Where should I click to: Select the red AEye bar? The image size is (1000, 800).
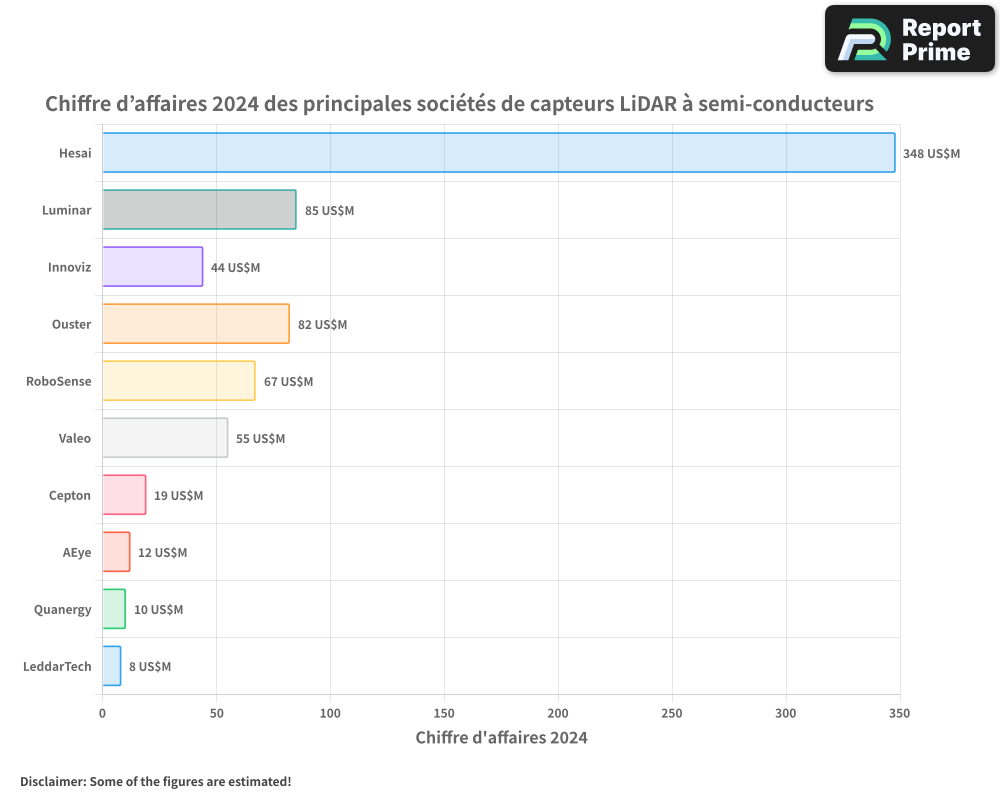click(x=116, y=552)
